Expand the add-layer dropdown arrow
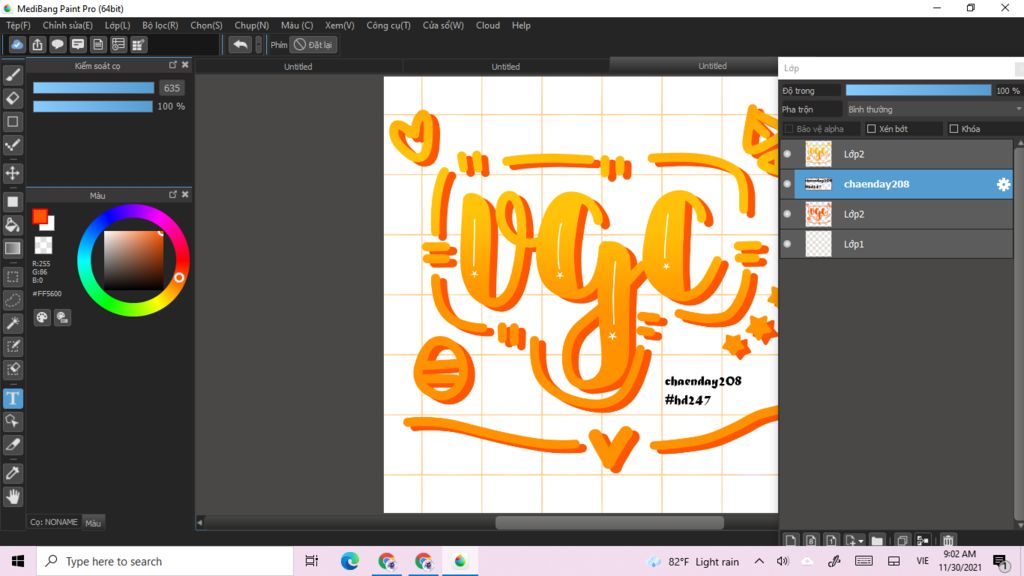The height and width of the screenshot is (576, 1024). (x=861, y=541)
